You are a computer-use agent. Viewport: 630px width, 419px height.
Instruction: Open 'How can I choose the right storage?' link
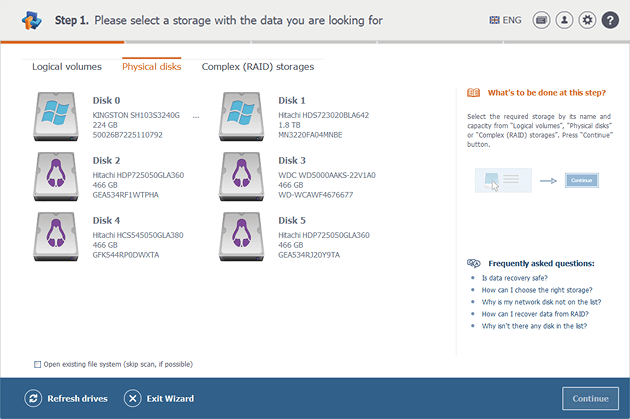pyautogui.click(x=537, y=290)
